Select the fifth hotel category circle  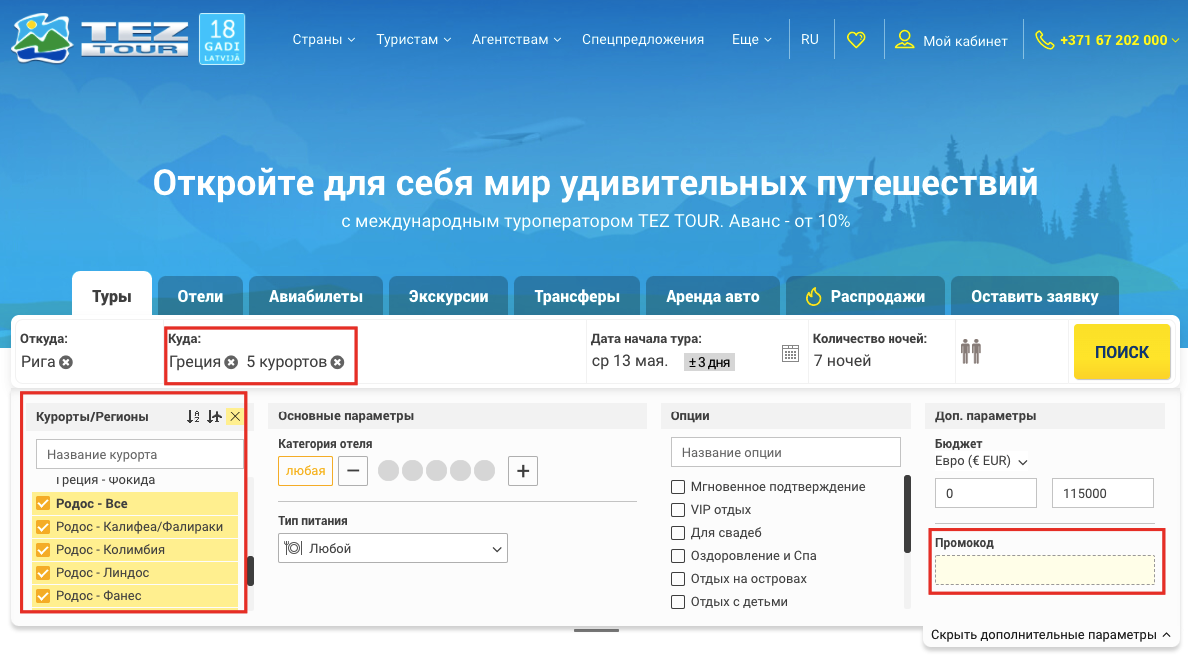click(x=484, y=471)
